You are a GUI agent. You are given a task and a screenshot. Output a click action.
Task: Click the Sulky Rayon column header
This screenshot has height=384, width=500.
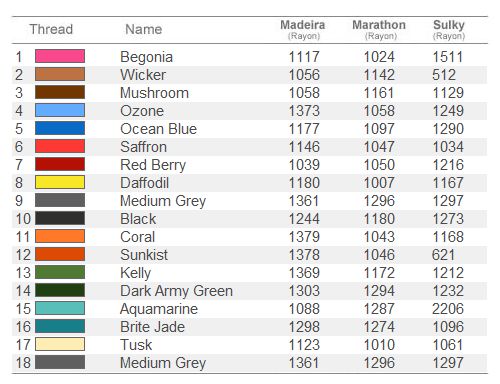coord(449,30)
